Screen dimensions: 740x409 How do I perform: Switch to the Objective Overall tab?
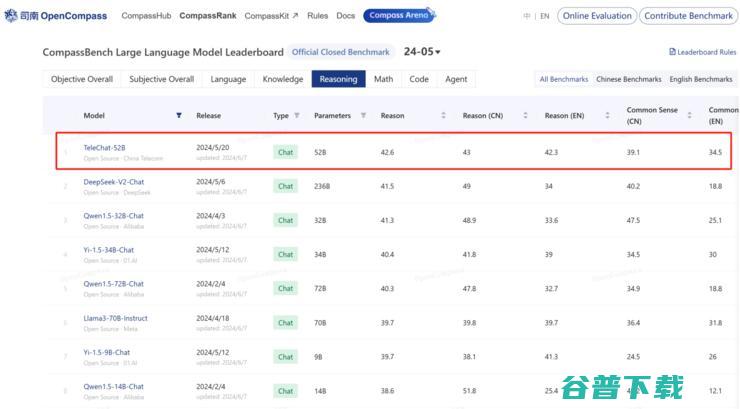coord(82,79)
